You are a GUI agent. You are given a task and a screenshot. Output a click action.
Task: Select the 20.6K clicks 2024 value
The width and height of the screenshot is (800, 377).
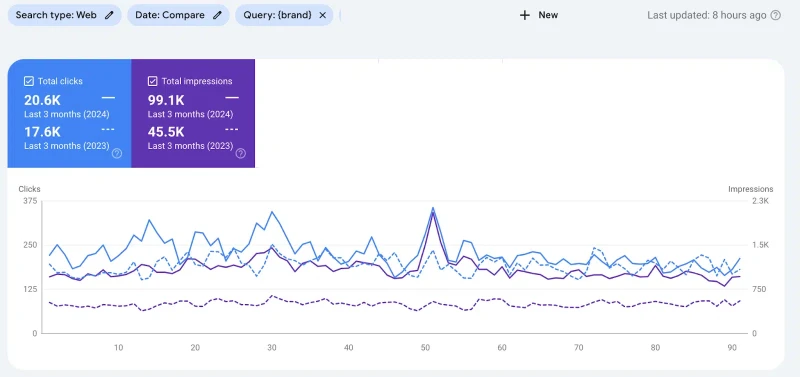pyautogui.click(x=42, y=100)
